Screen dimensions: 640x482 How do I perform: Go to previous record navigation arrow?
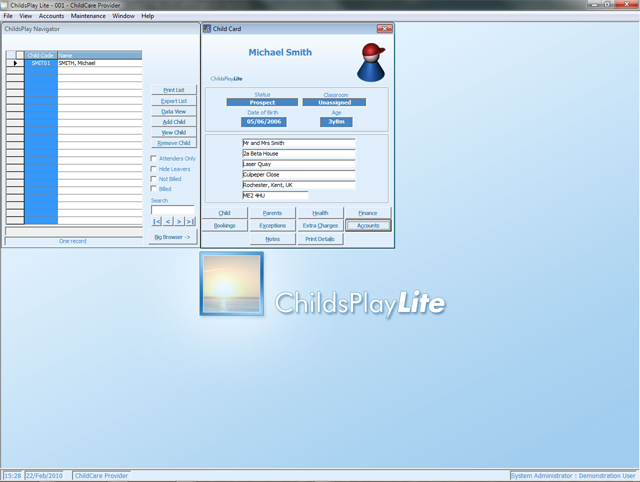[x=168, y=221]
